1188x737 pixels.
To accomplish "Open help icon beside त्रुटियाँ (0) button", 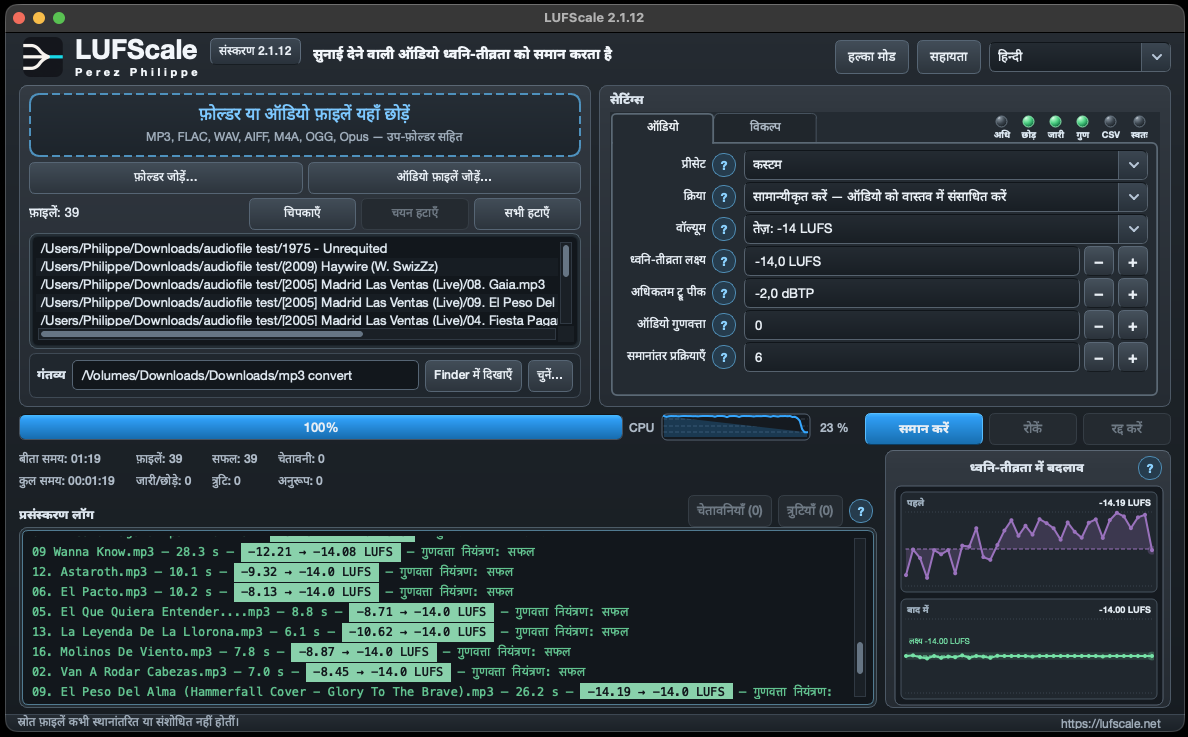I will click(x=861, y=511).
